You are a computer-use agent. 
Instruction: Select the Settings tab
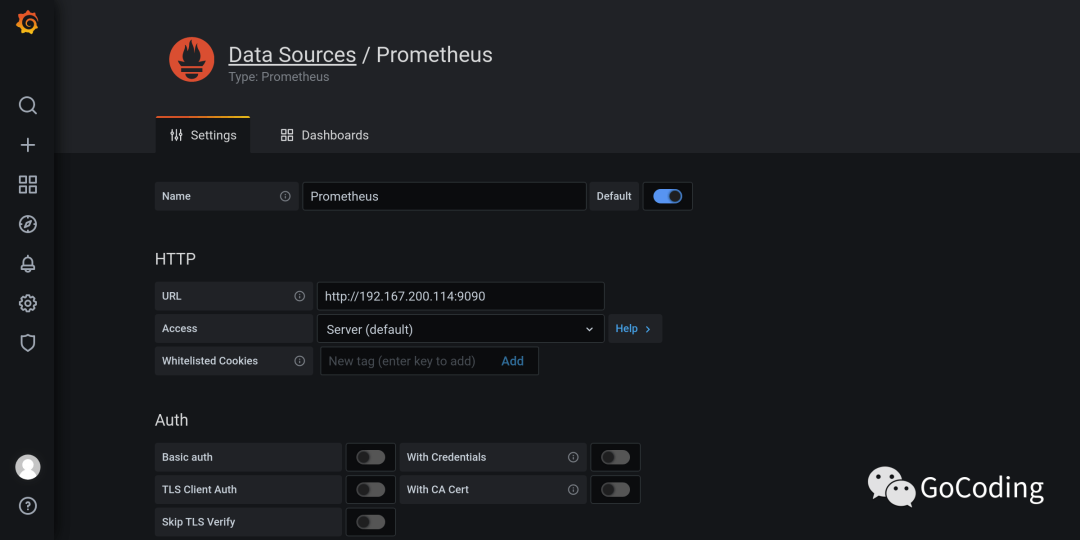tap(203, 135)
